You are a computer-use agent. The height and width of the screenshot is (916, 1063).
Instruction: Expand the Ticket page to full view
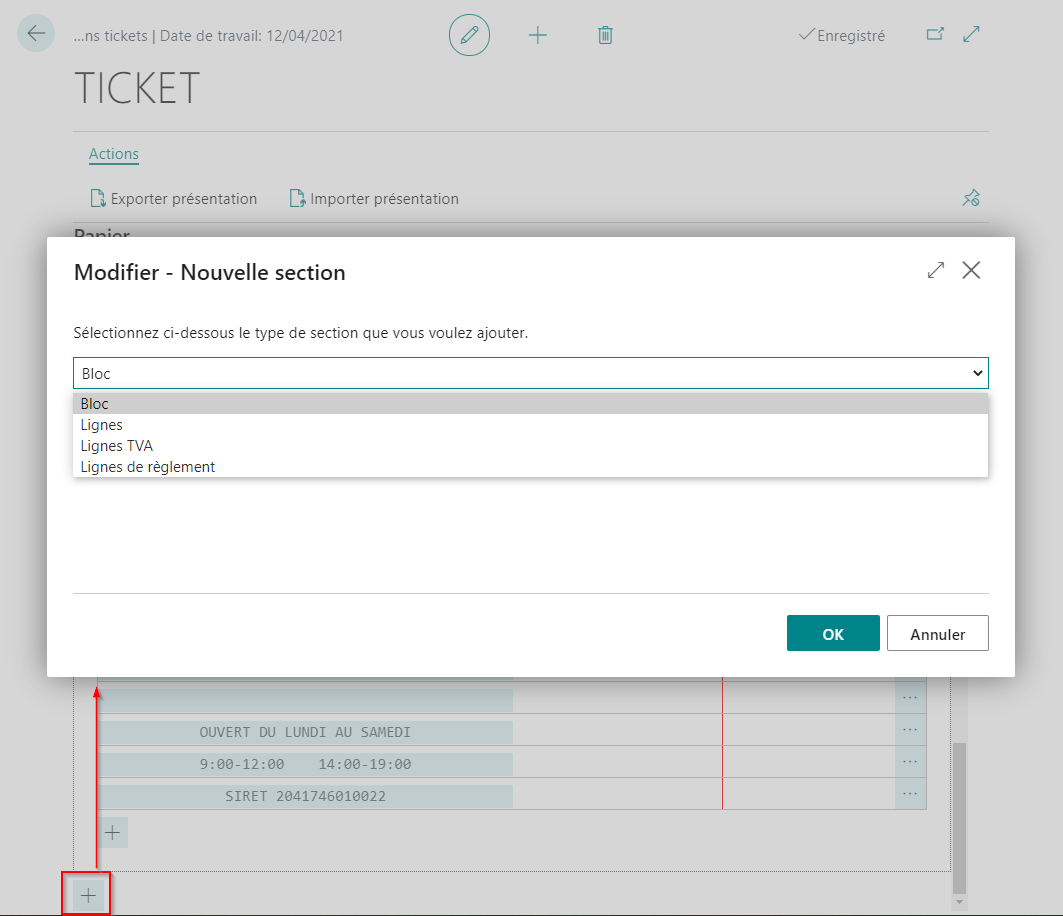(971, 34)
